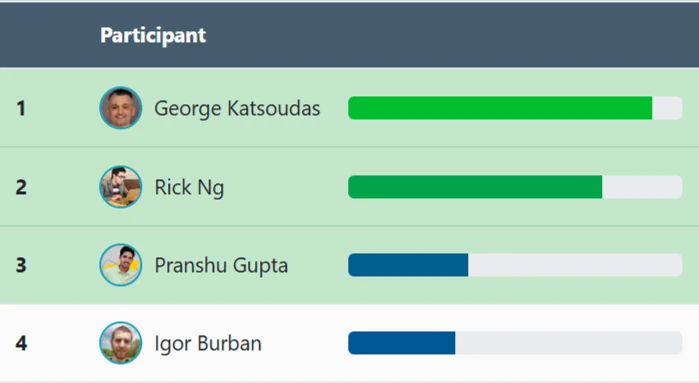Click George Katsoudas's green progress bar
This screenshot has height=383, width=699.
500,108
